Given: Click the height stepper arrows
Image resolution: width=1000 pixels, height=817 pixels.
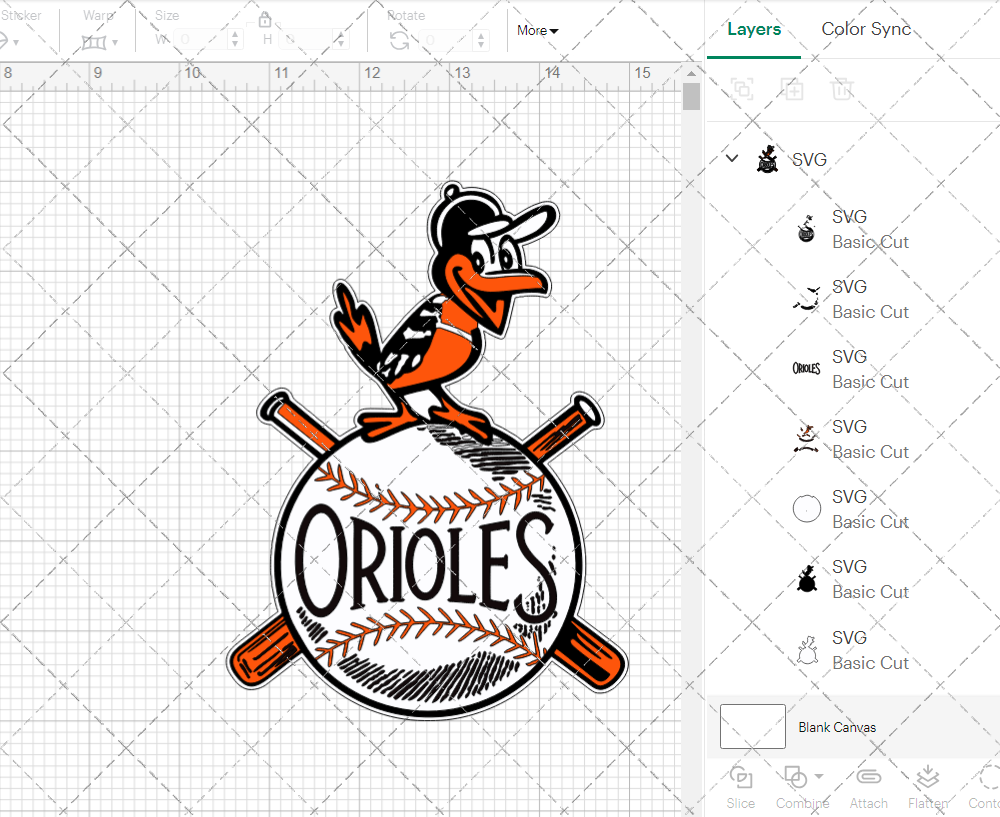Looking at the screenshot, I should click(x=340, y=40).
